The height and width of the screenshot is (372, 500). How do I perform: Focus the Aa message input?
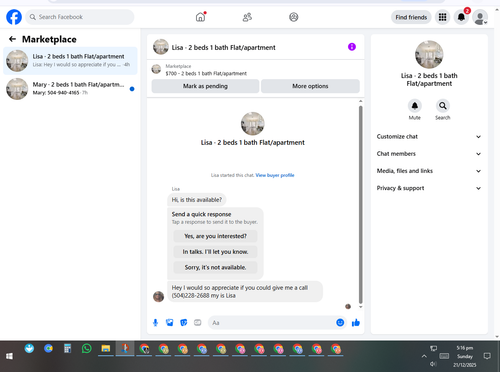[272, 323]
